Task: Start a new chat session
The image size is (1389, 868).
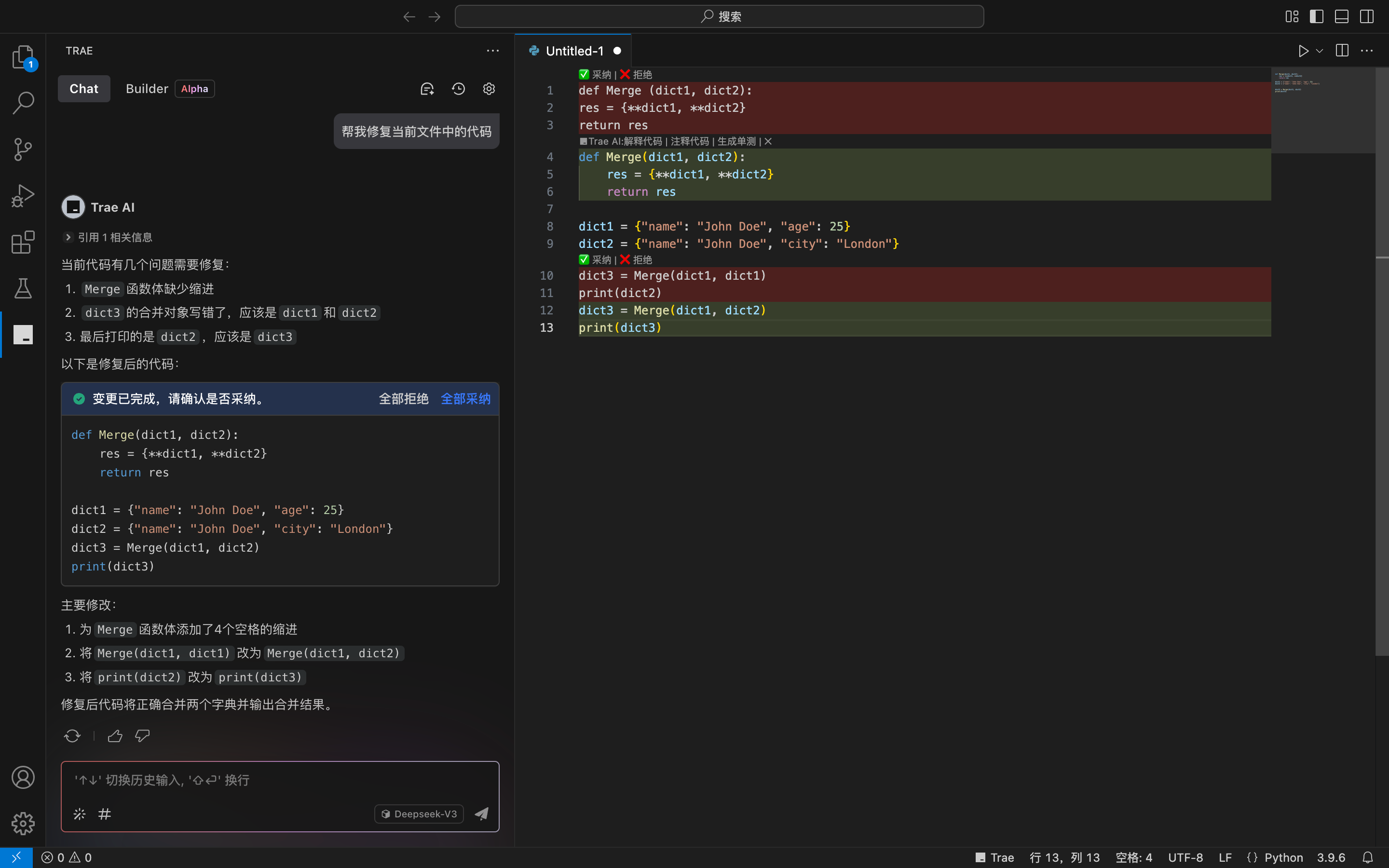Action: pos(427,89)
